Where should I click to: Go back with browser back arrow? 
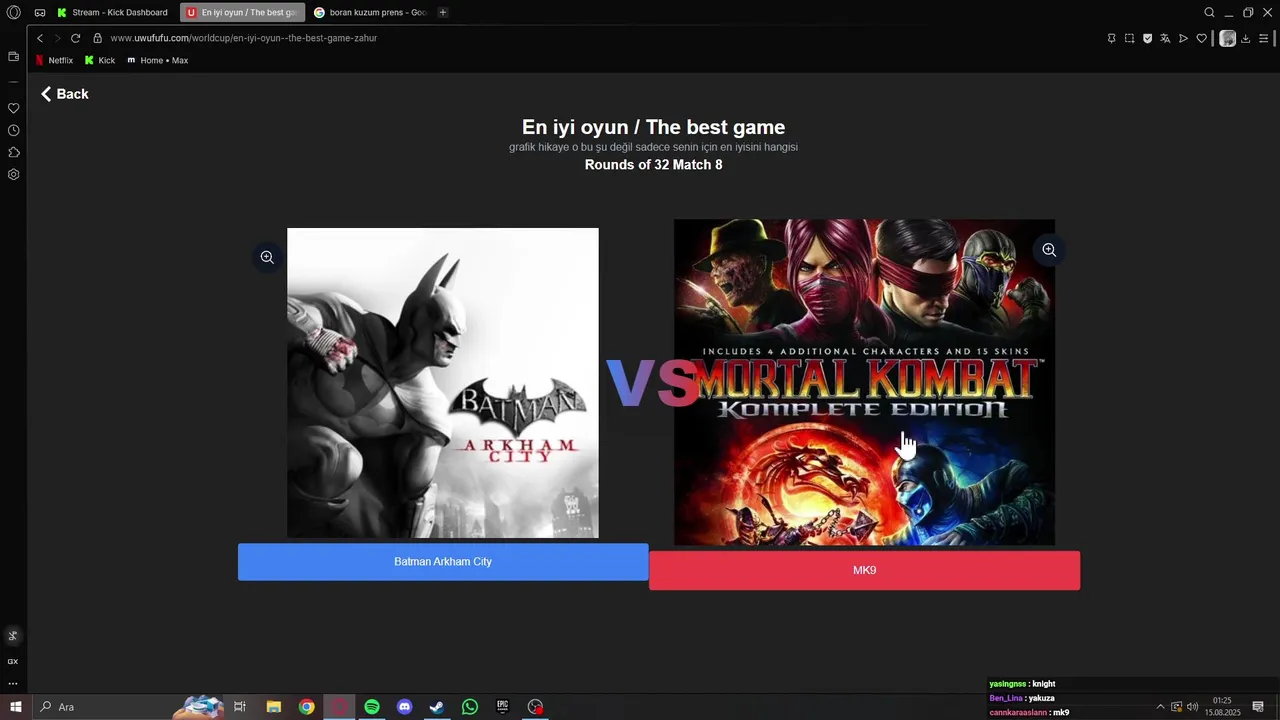(40, 38)
